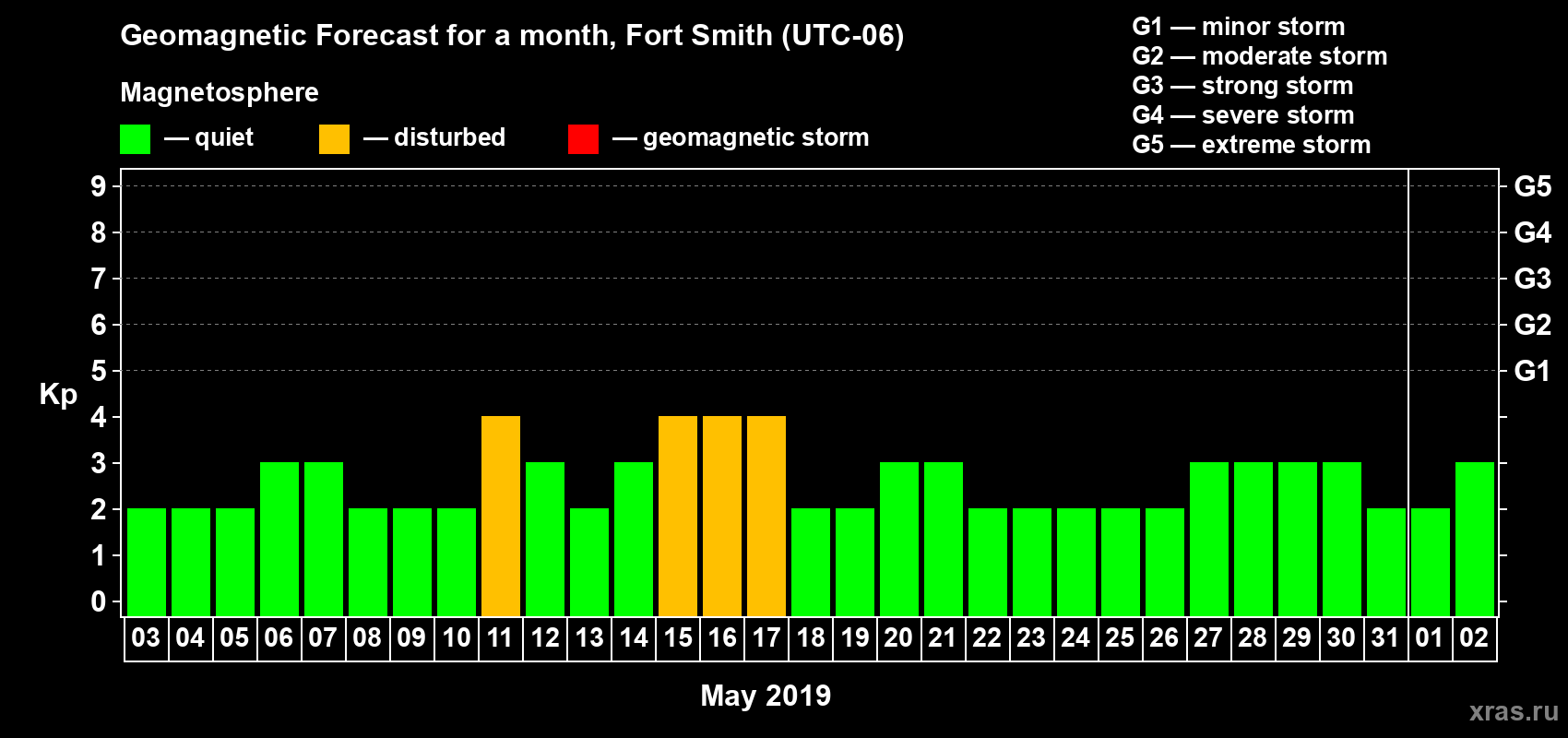This screenshot has width=1568, height=738.
Task: Click the green bar for day 07
Action: pyautogui.click(x=324, y=539)
